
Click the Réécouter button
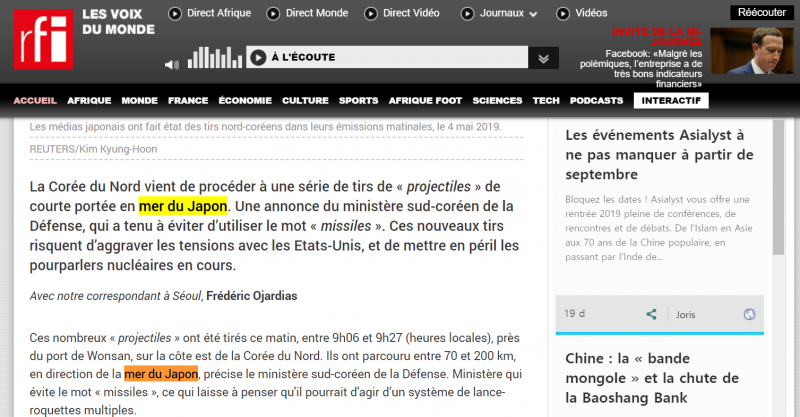[761, 12]
